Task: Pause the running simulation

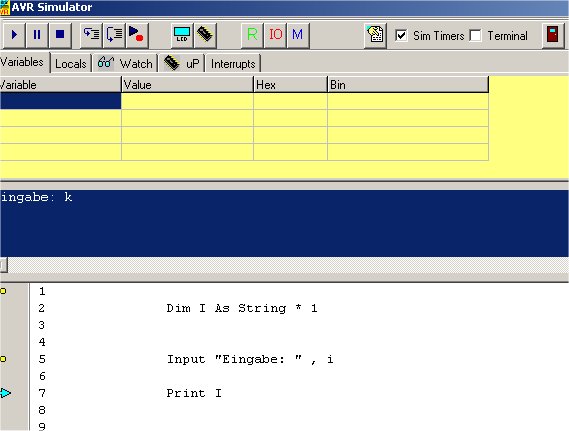Action: click(37, 35)
